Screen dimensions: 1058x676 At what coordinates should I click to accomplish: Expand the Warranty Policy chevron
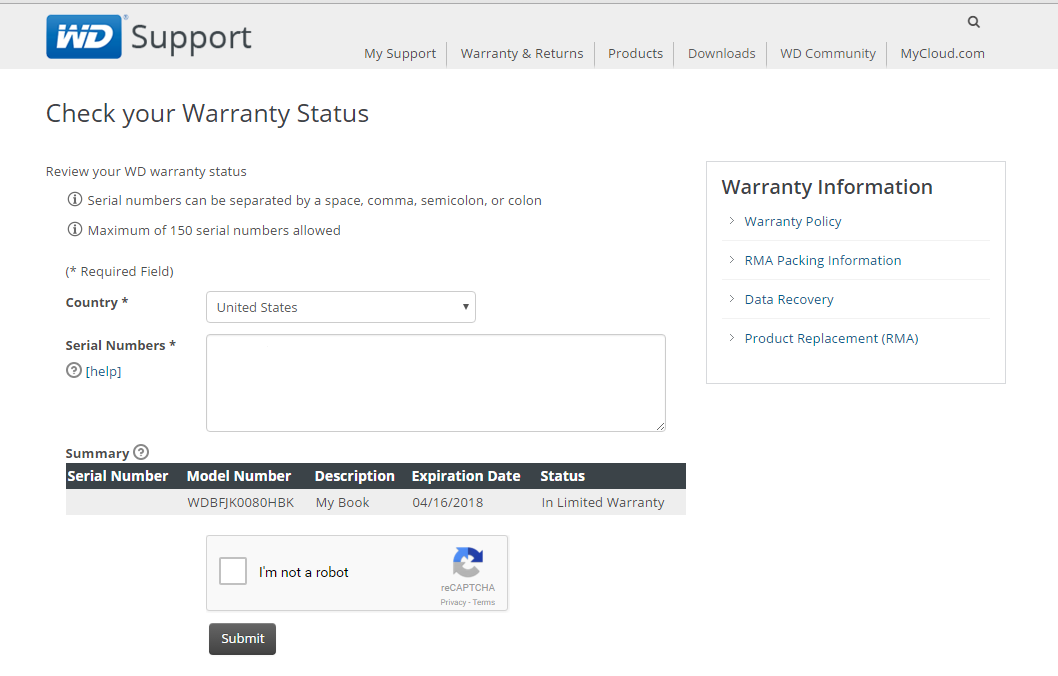(x=731, y=221)
